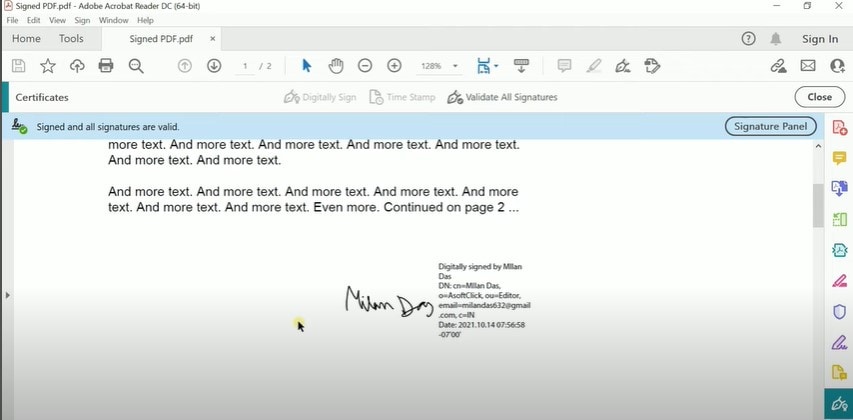Zoom out with minus icon

coord(365,66)
